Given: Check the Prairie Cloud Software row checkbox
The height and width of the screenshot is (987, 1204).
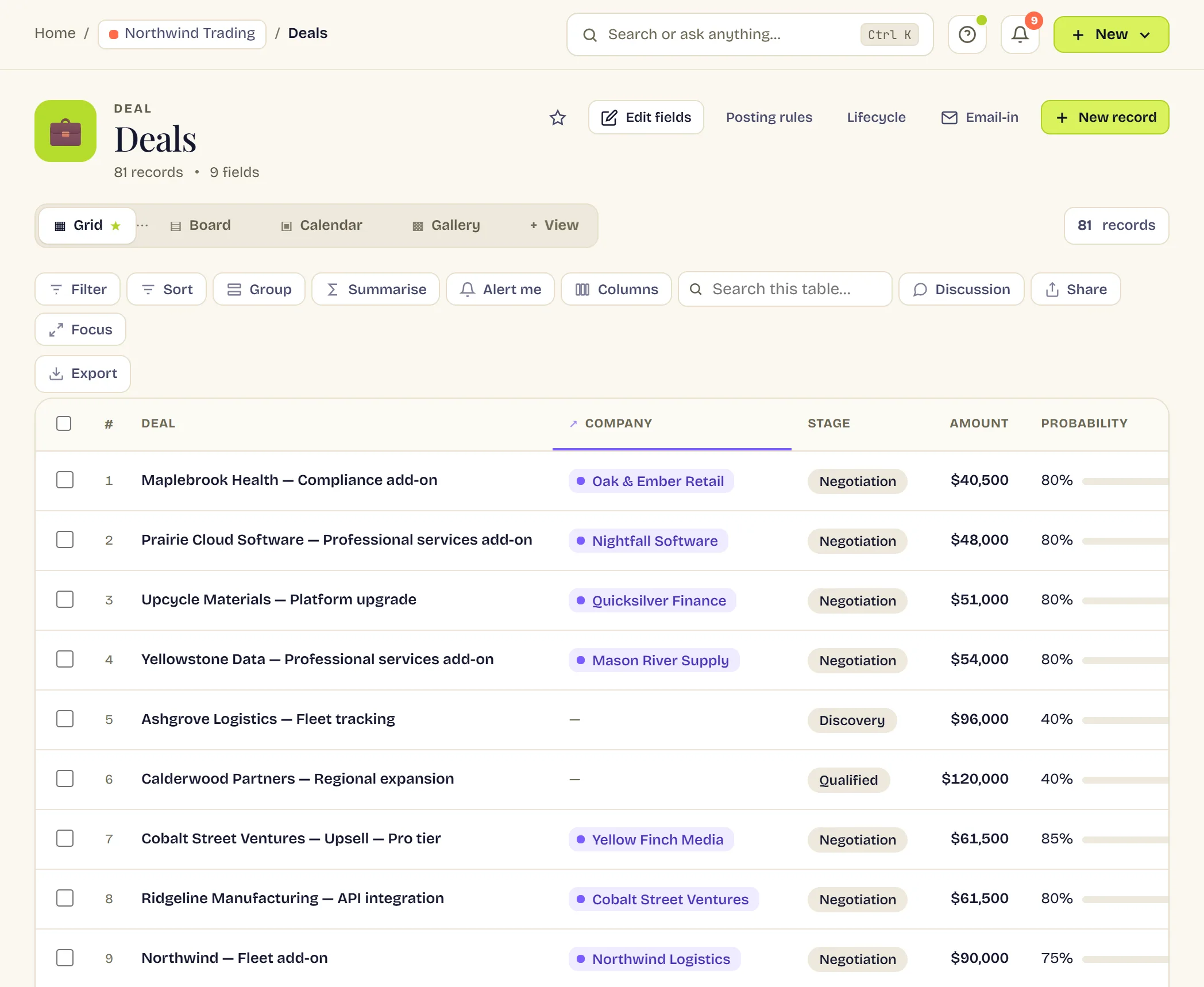Looking at the screenshot, I should point(65,539).
